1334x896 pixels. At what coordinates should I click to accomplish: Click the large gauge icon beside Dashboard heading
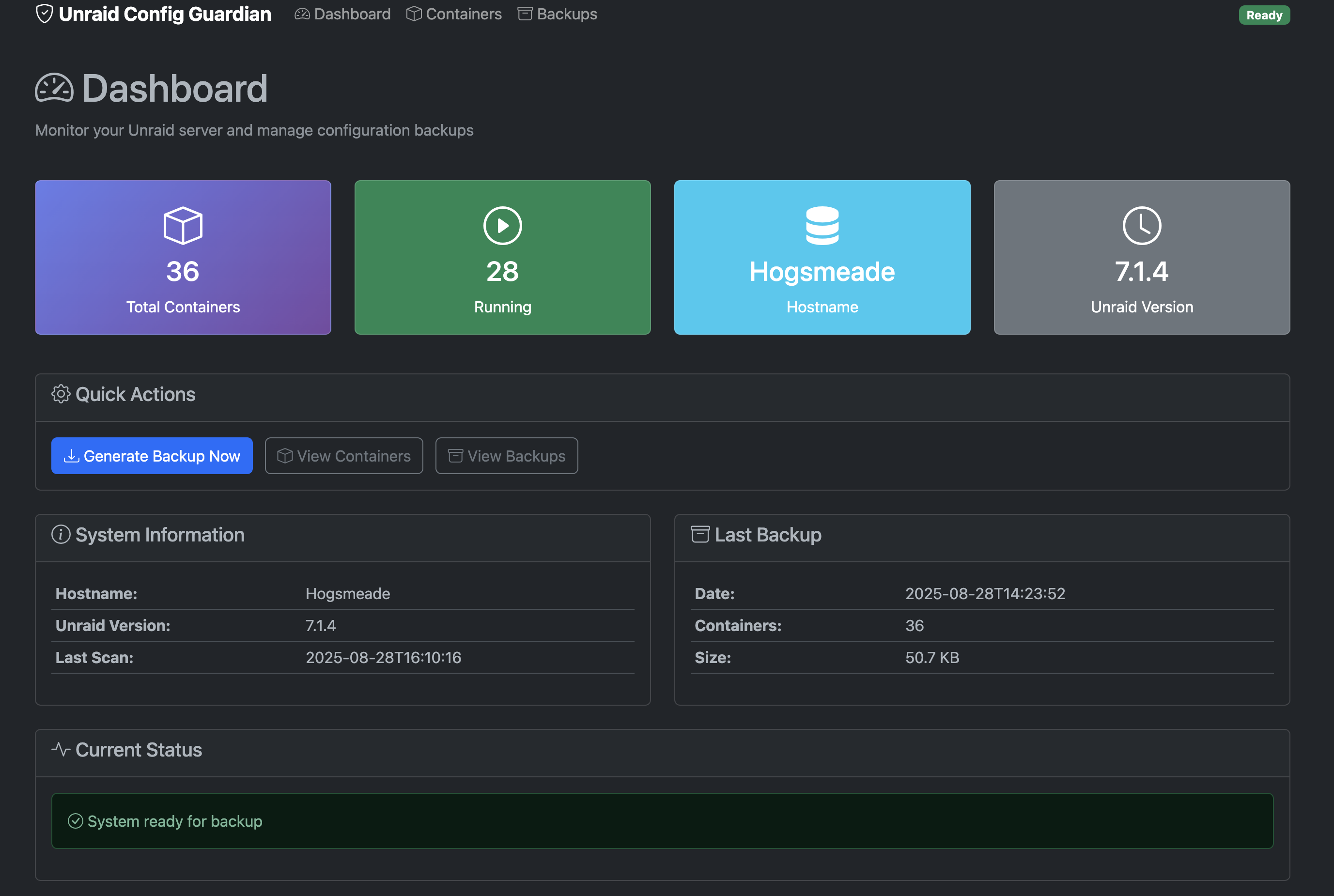pos(54,89)
